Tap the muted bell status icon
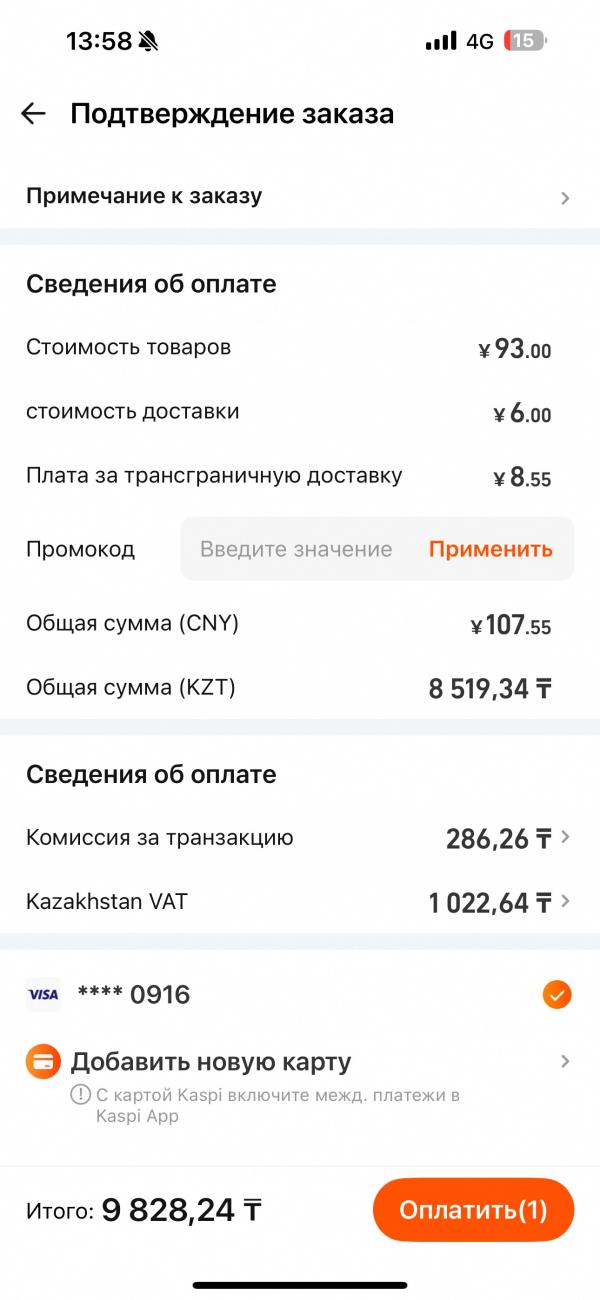Viewport: 600px width, 1300px height. [149, 41]
